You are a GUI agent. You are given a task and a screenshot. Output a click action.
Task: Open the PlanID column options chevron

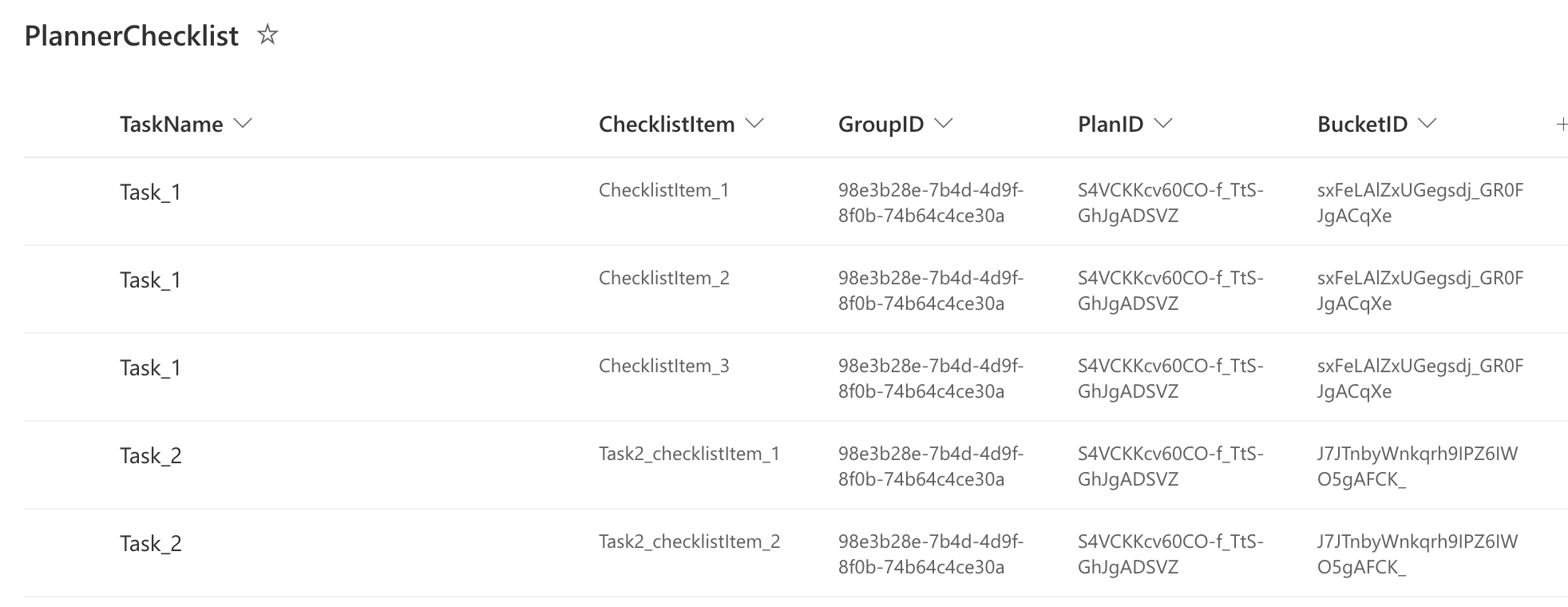(x=1165, y=123)
